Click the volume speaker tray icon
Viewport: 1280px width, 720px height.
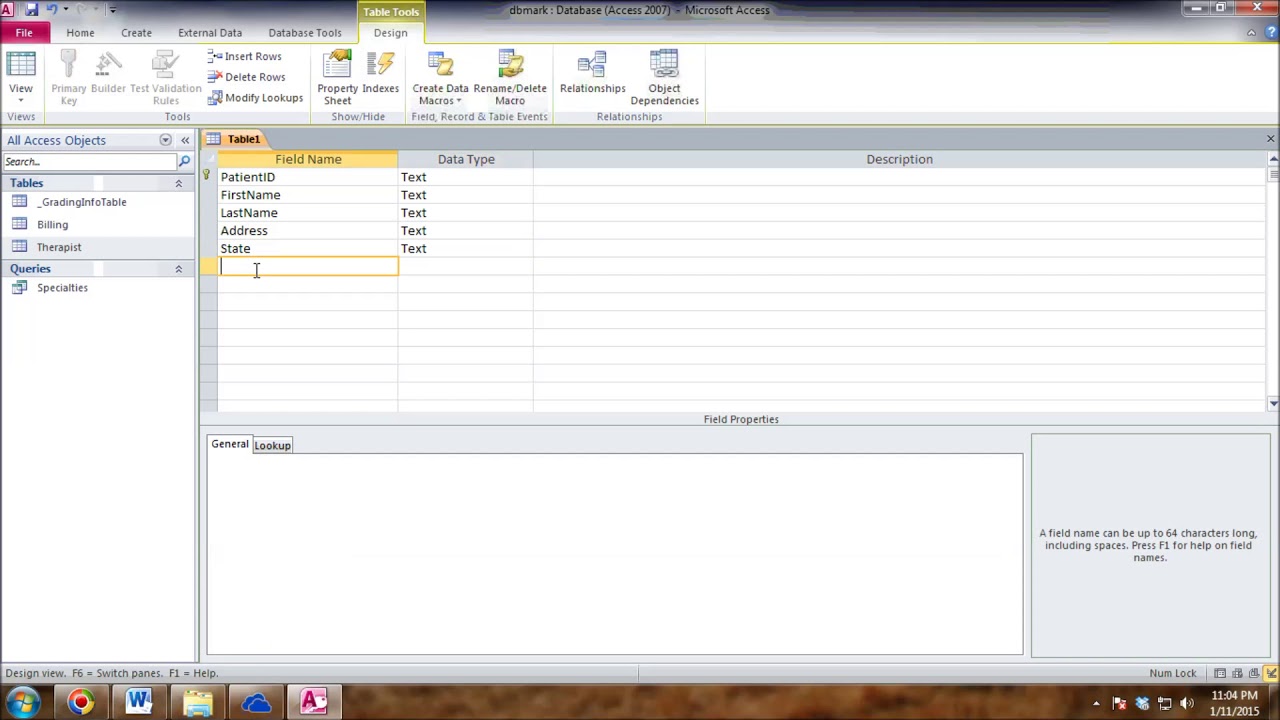point(1187,704)
